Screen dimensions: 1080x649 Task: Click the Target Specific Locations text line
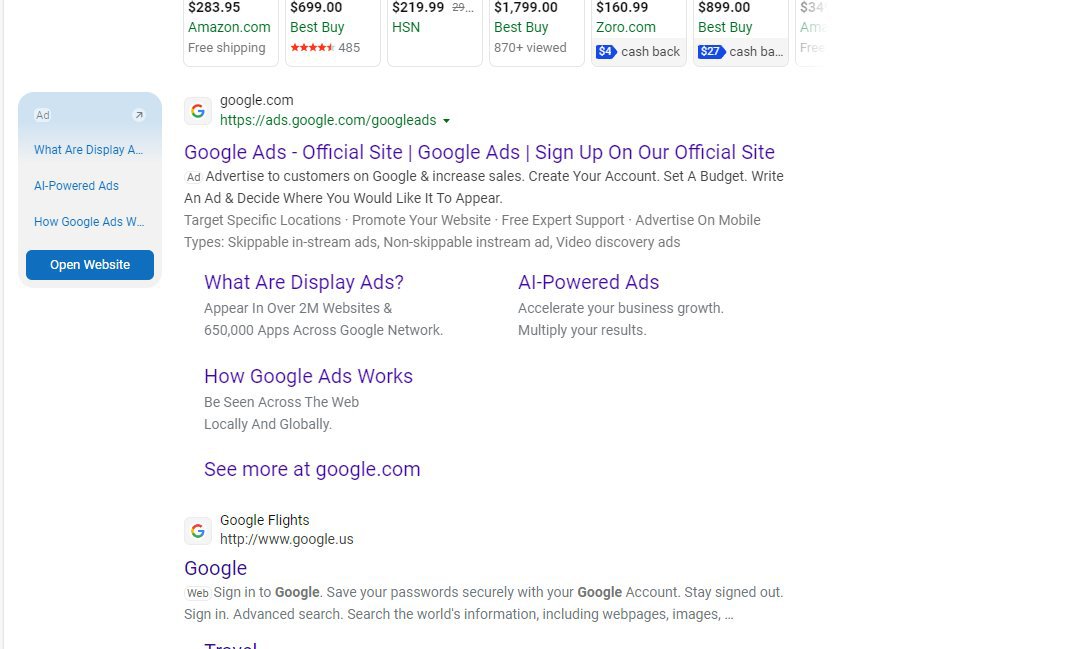[x=472, y=220]
